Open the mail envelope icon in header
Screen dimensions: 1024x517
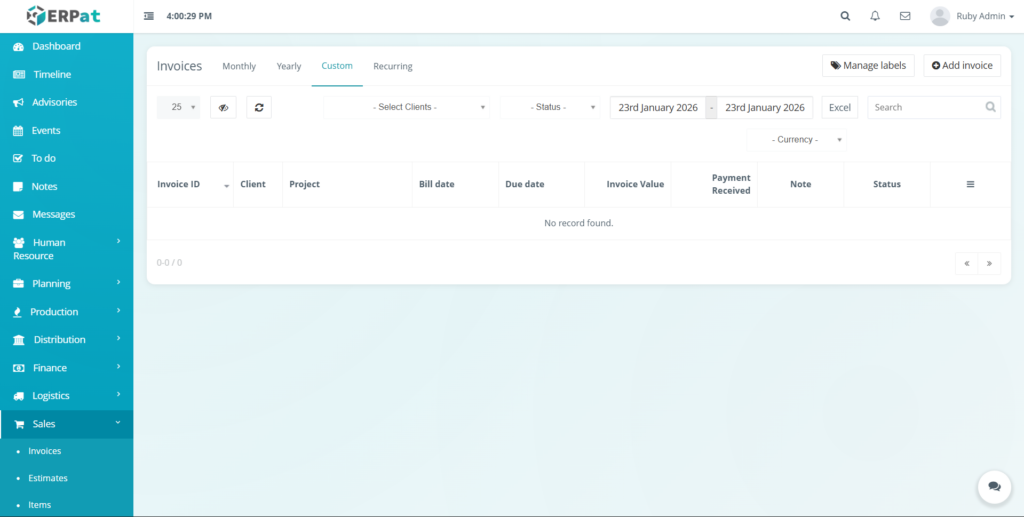coord(905,16)
